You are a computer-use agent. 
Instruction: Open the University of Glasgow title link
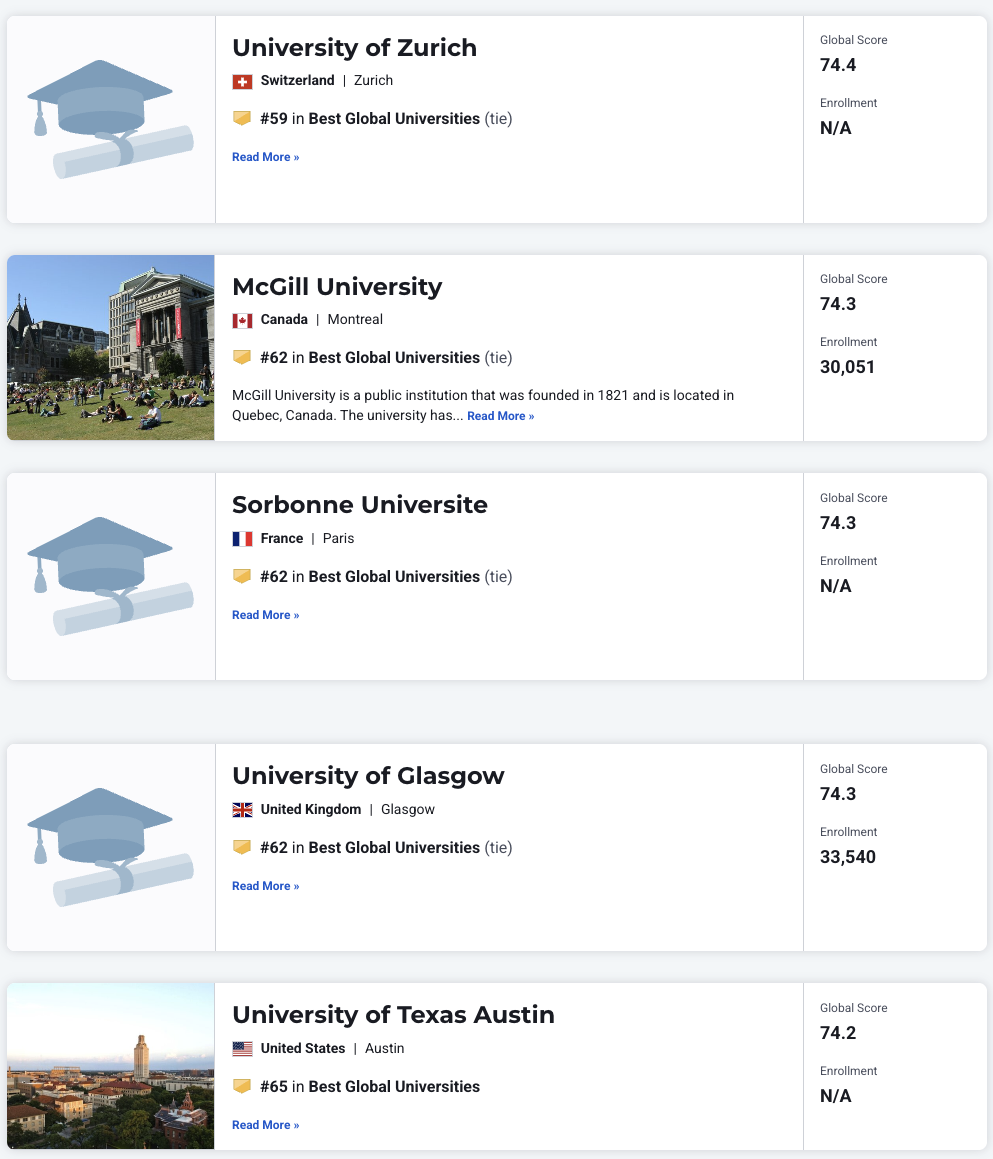(368, 776)
